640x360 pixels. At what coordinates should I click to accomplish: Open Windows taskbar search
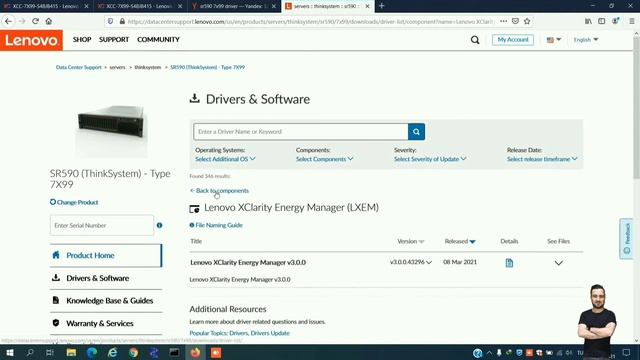point(30,353)
